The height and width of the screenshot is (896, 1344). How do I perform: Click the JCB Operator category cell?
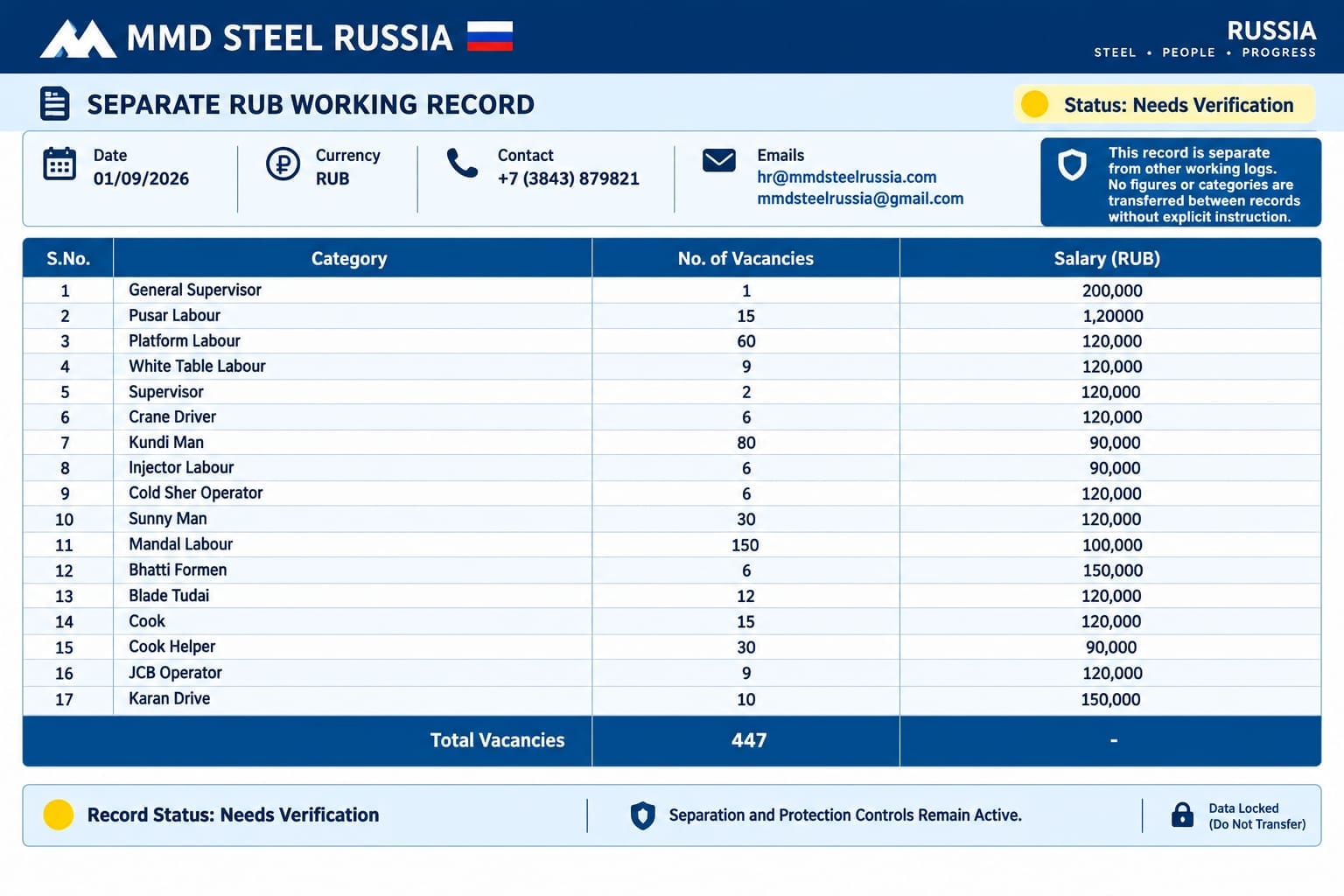353,673
